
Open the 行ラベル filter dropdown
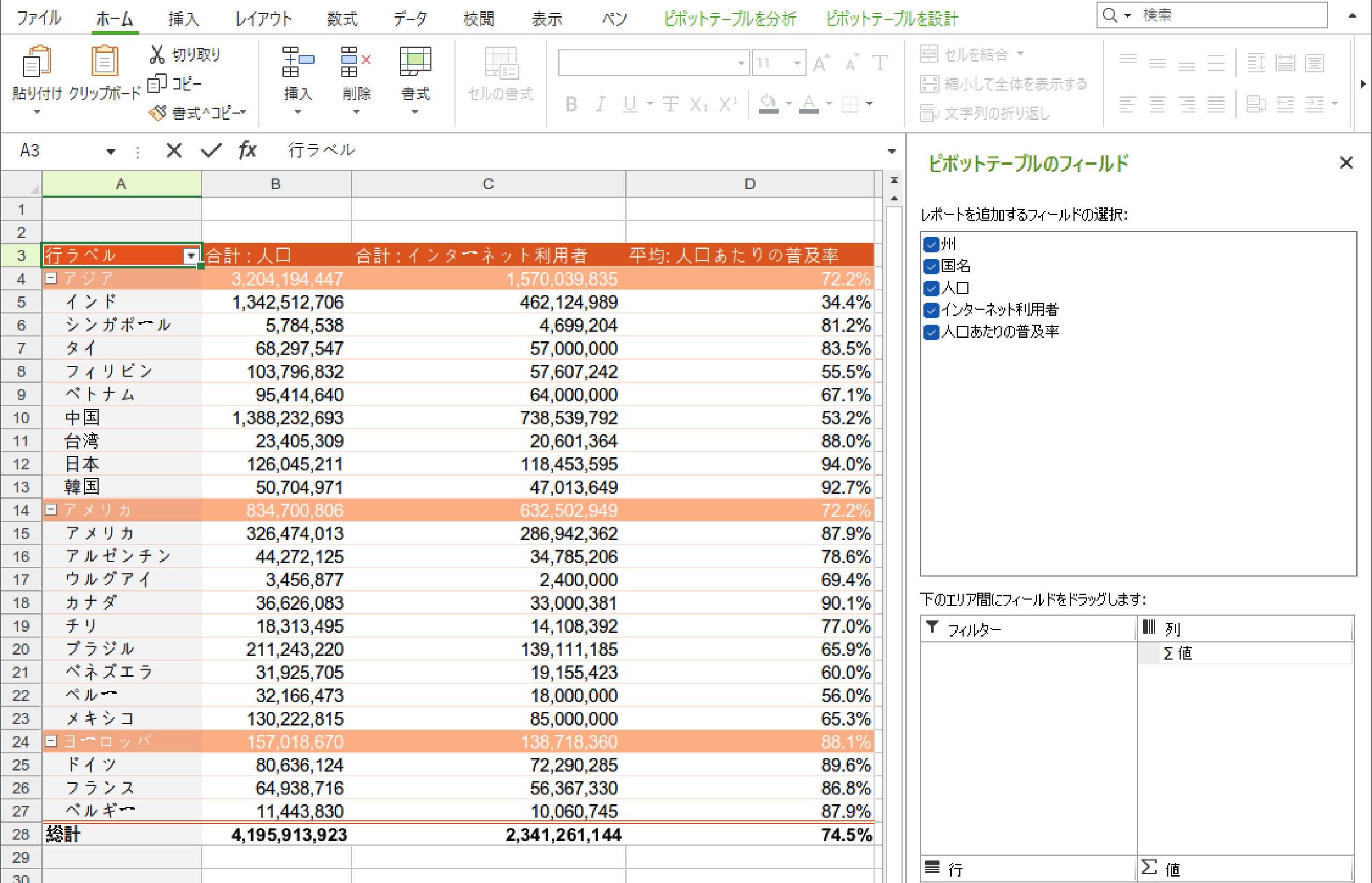click(191, 256)
